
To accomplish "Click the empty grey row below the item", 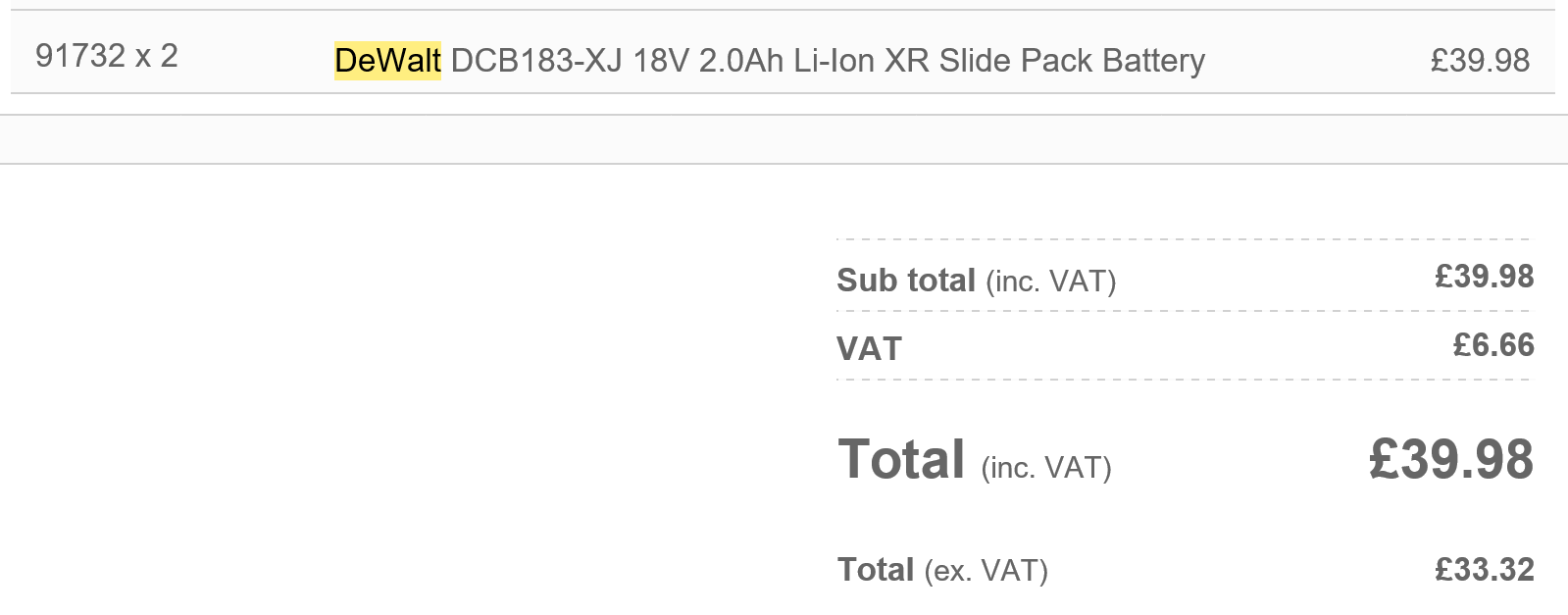I will point(784,139).
